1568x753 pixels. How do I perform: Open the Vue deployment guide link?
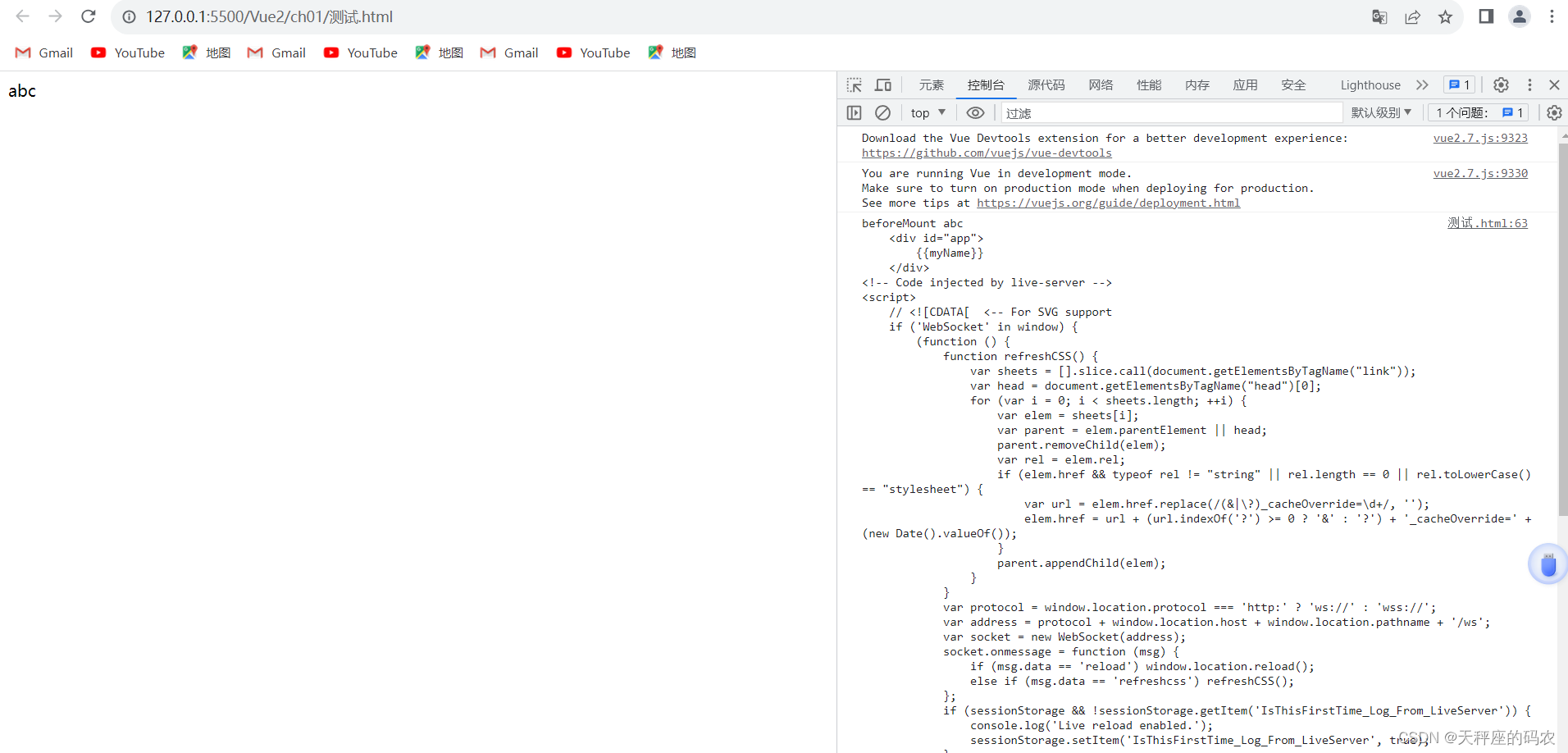[1108, 203]
